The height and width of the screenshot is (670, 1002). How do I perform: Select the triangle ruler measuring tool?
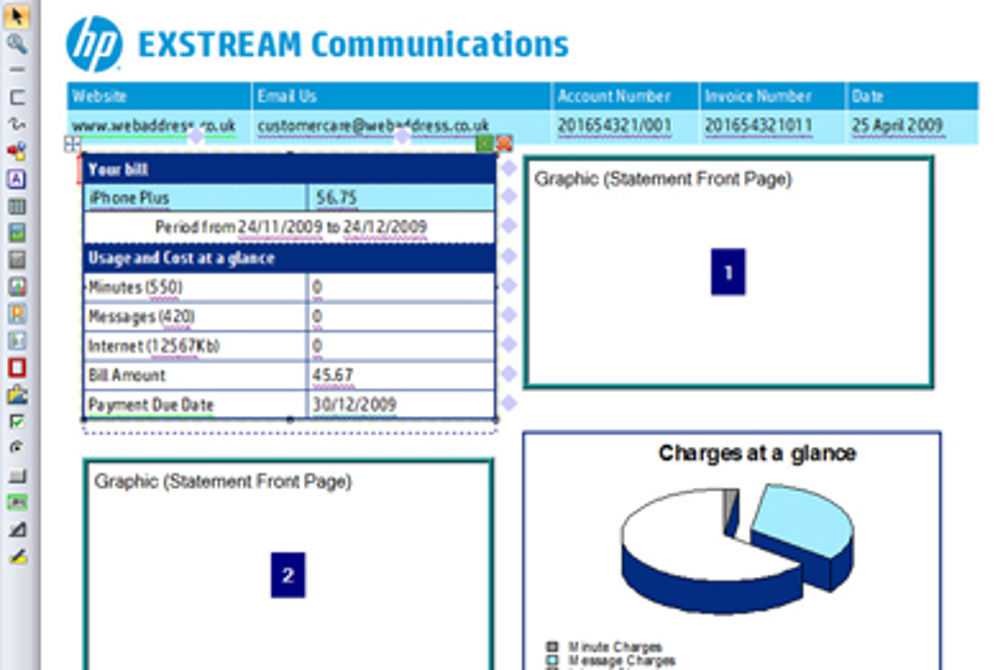click(x=17, y=529)
